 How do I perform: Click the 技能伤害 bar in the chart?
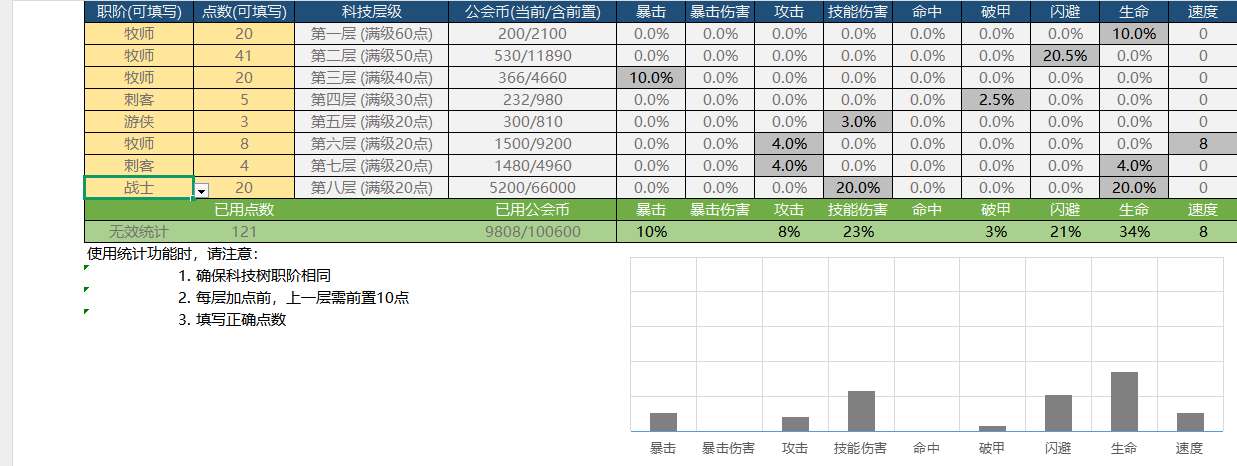861,411
